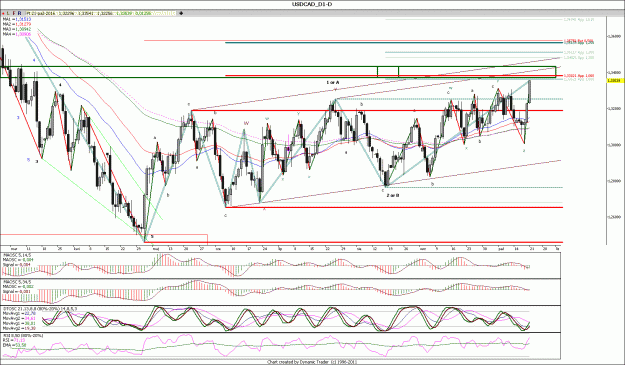The width and height of the screenshot is (625, 365).
Task: Click the red 'App 1,000' projection label
Action: point(579,75)
